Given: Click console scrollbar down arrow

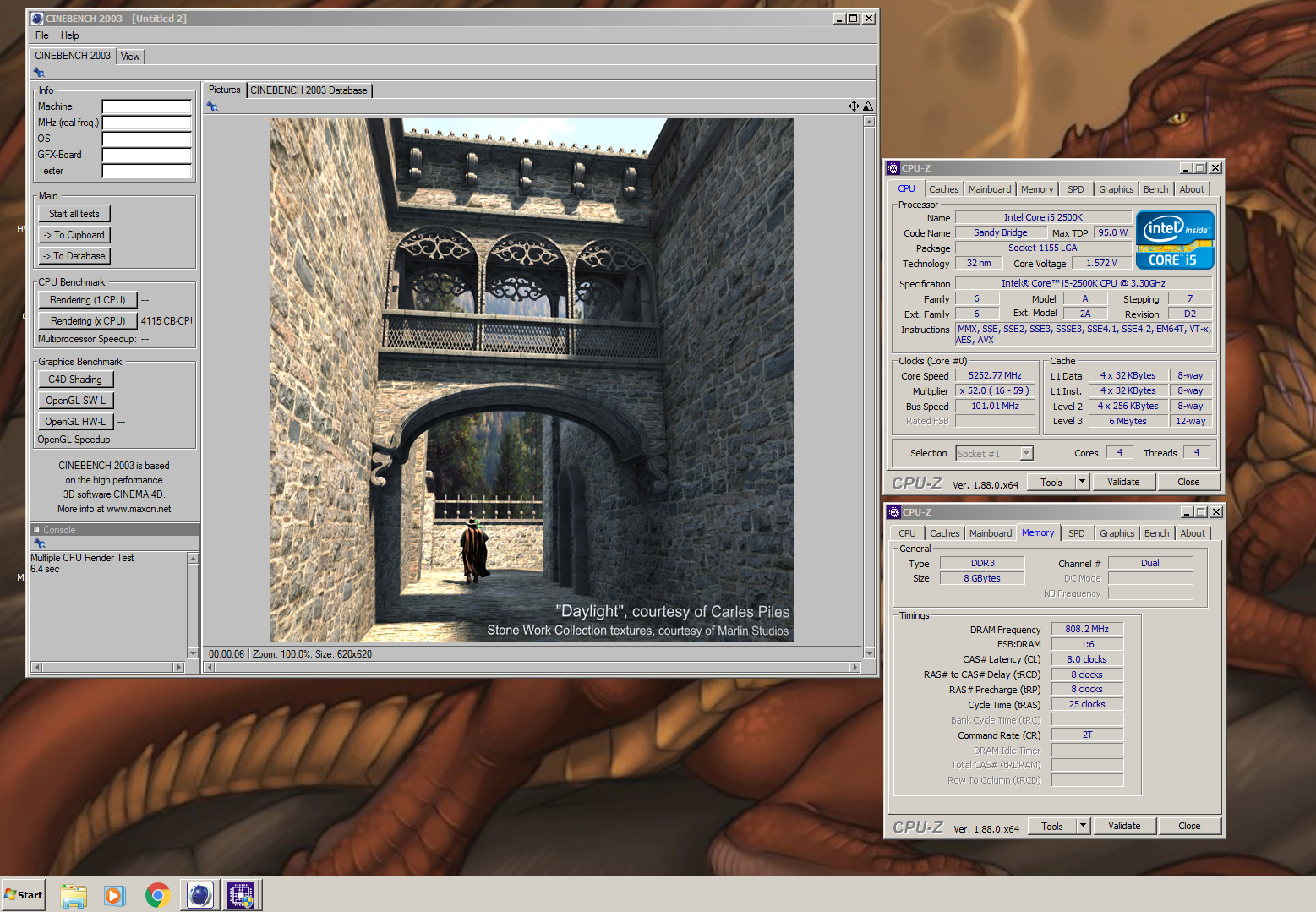Looking at the screenshot, I should [x=193, y=653].
